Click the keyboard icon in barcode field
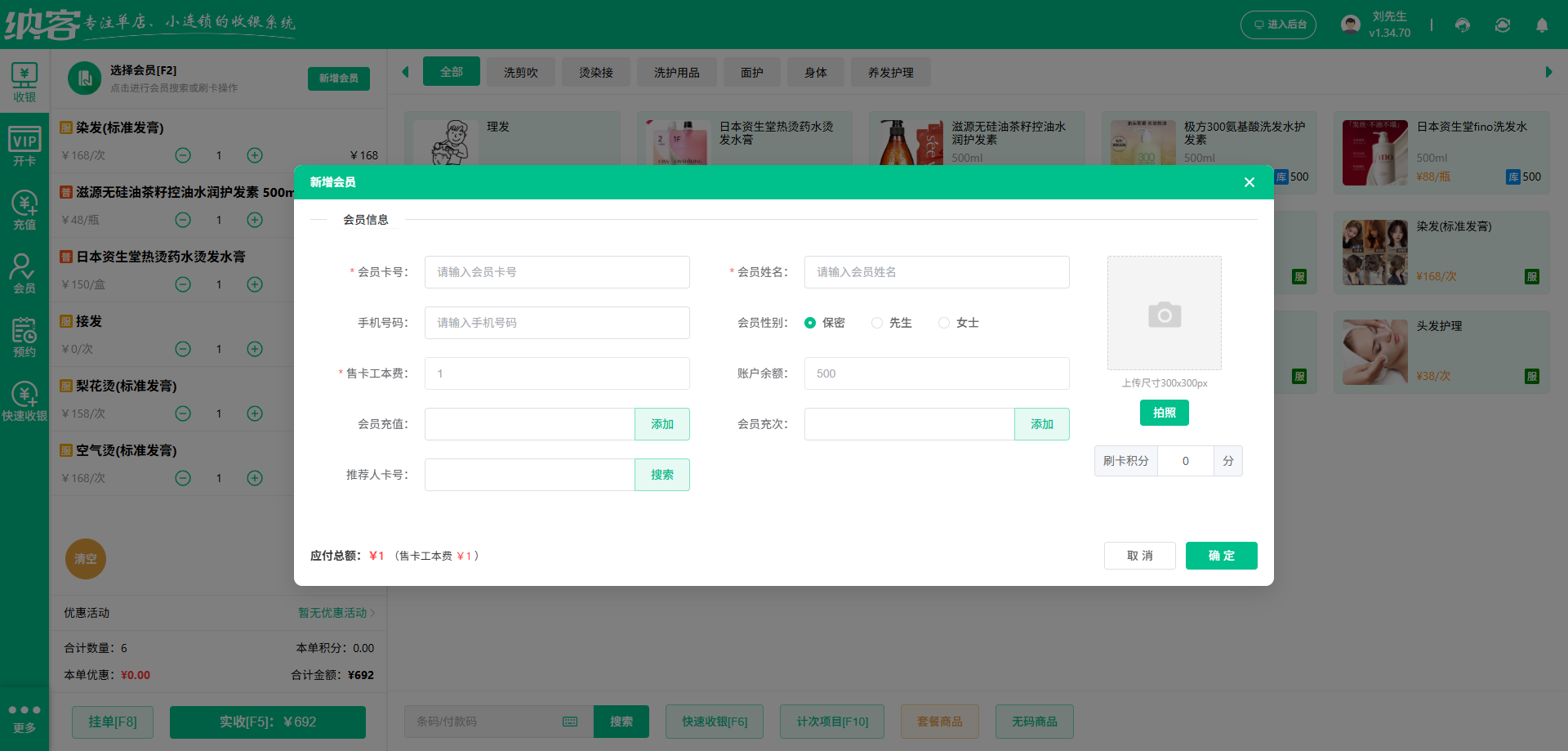 [x=570, y=722]
